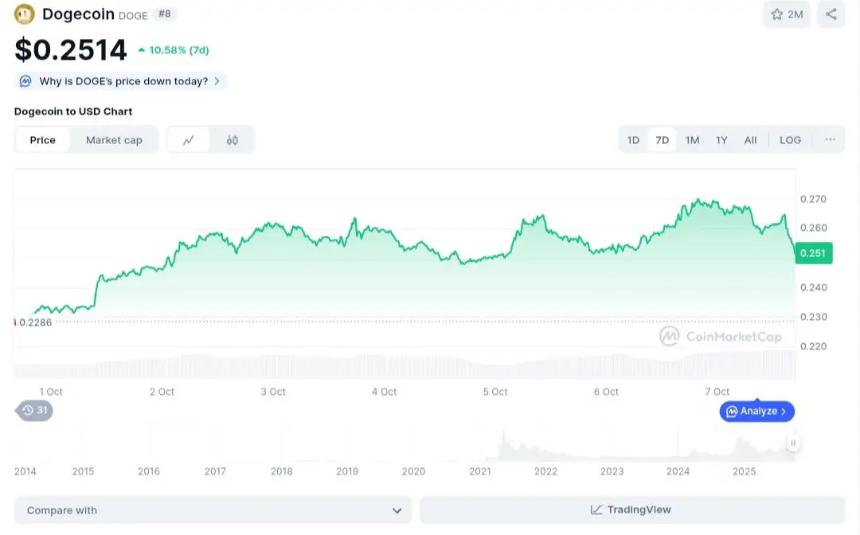Switch to line chart view
Image resolution: width=860 pixels, height=535 pixels.
coord(188,140)
